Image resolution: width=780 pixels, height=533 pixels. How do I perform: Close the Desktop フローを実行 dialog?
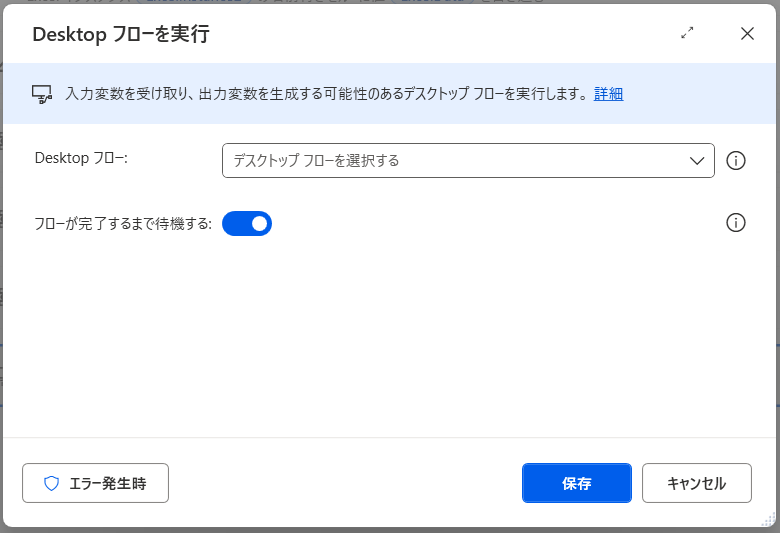(747, 33)
